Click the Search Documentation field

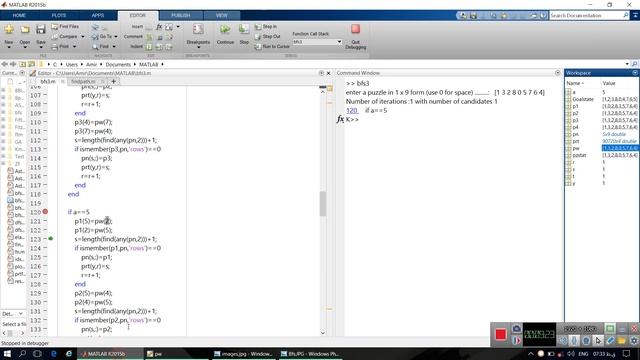click(x=585, y=16)
